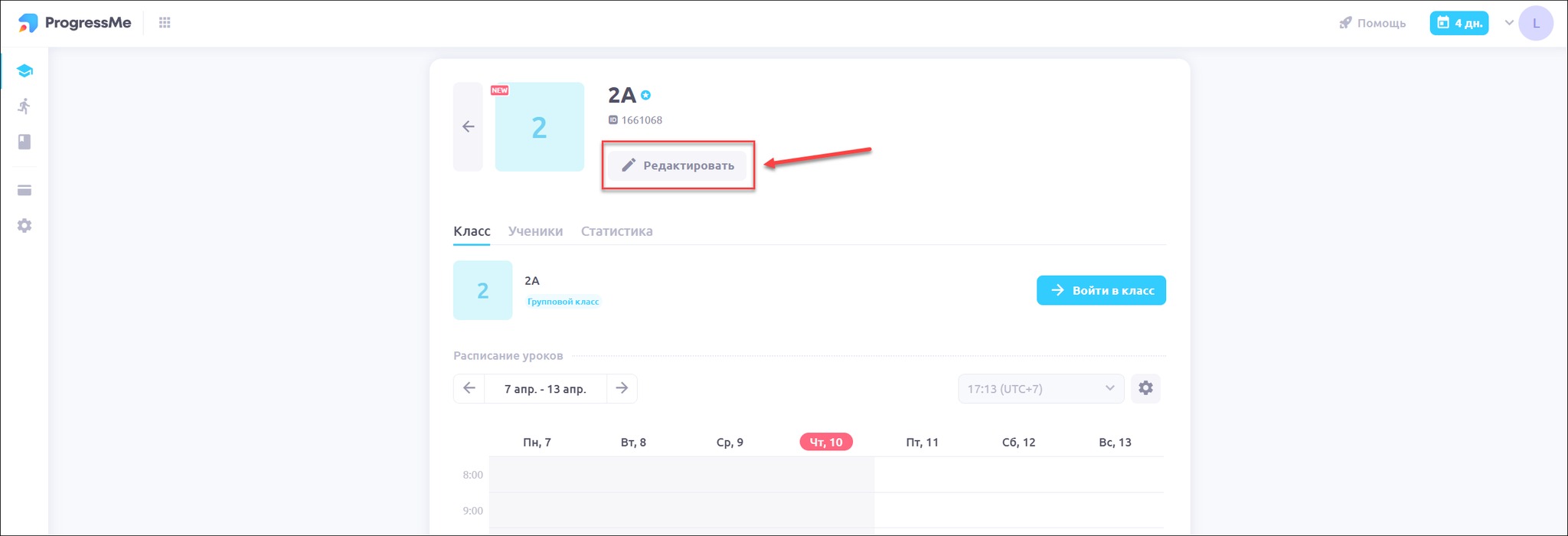Viewport: 1568px width, 536px height.
Task: Open the time zone dropdown 17:13 (UTC+7)
Action: 1040,389
